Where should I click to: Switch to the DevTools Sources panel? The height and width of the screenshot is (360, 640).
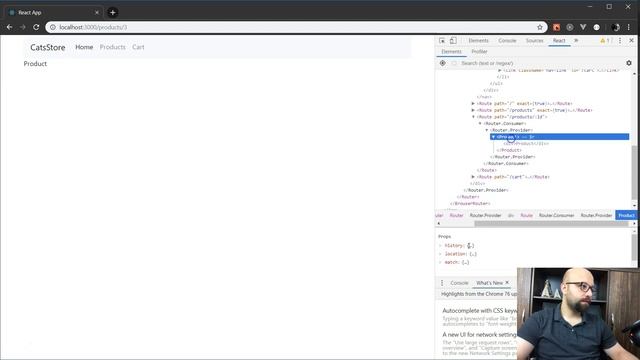point(535,40)
